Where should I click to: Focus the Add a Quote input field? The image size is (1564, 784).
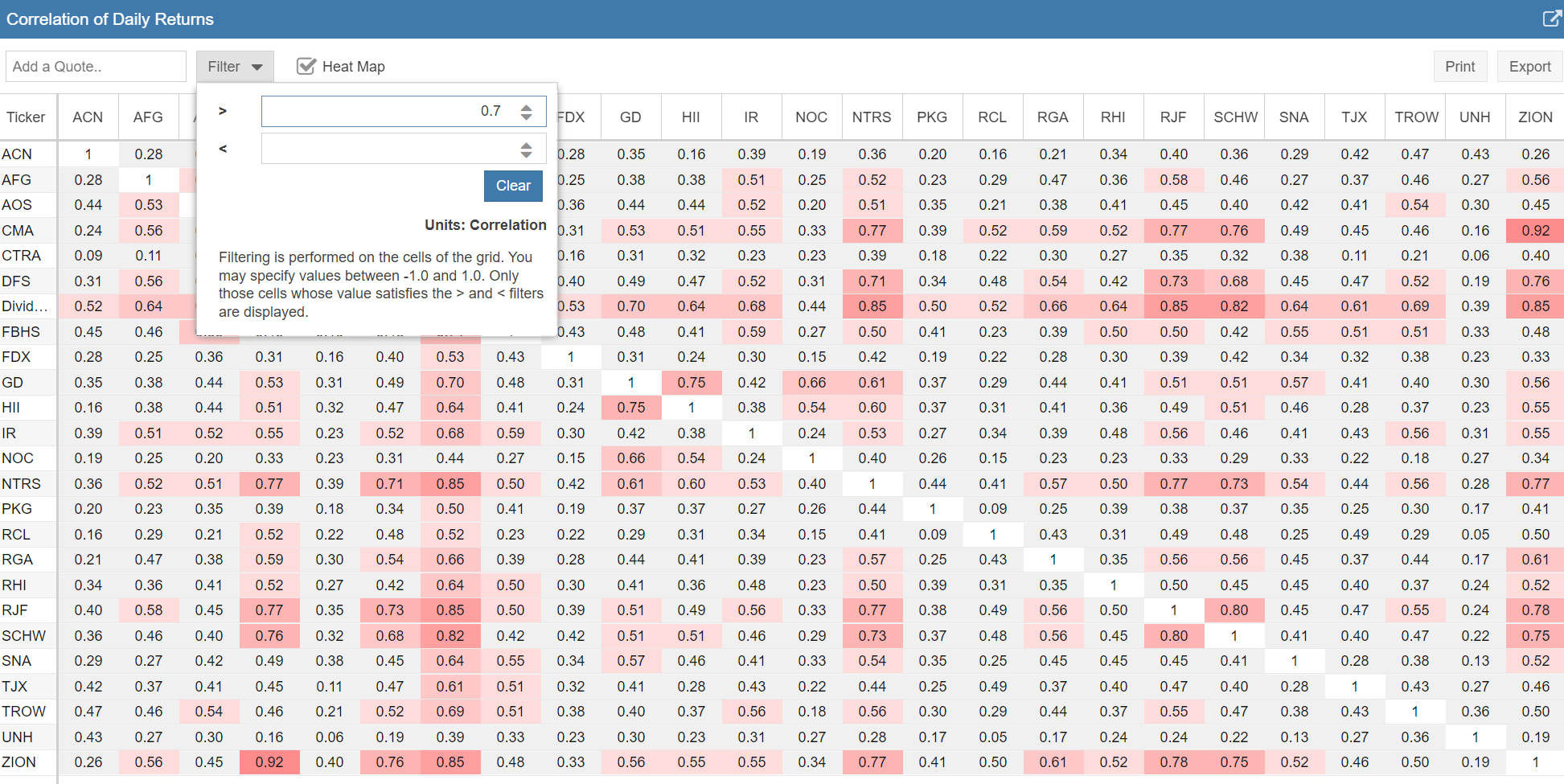96,67
